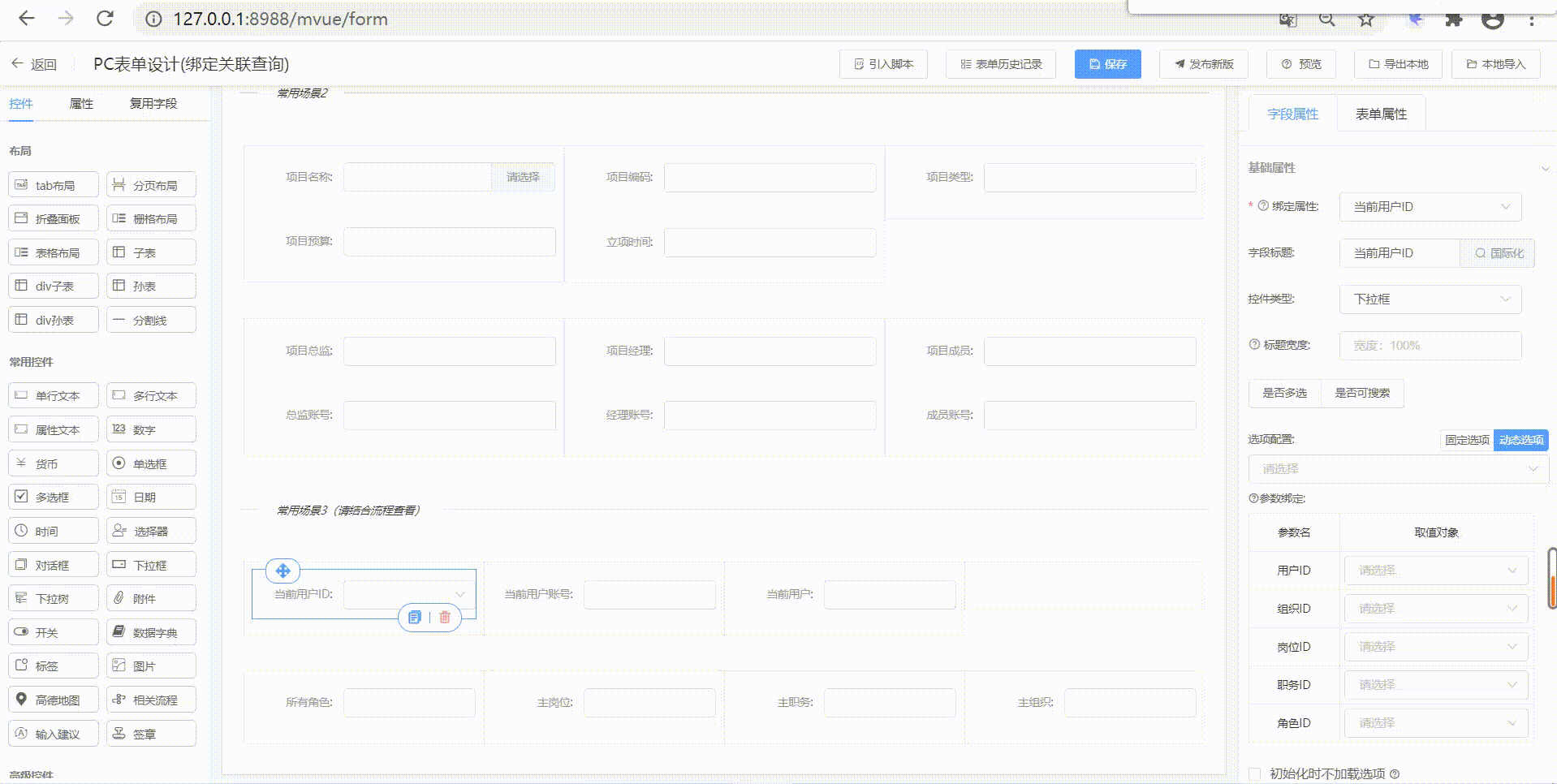Select the 附件 attachment control

[151, 598]
